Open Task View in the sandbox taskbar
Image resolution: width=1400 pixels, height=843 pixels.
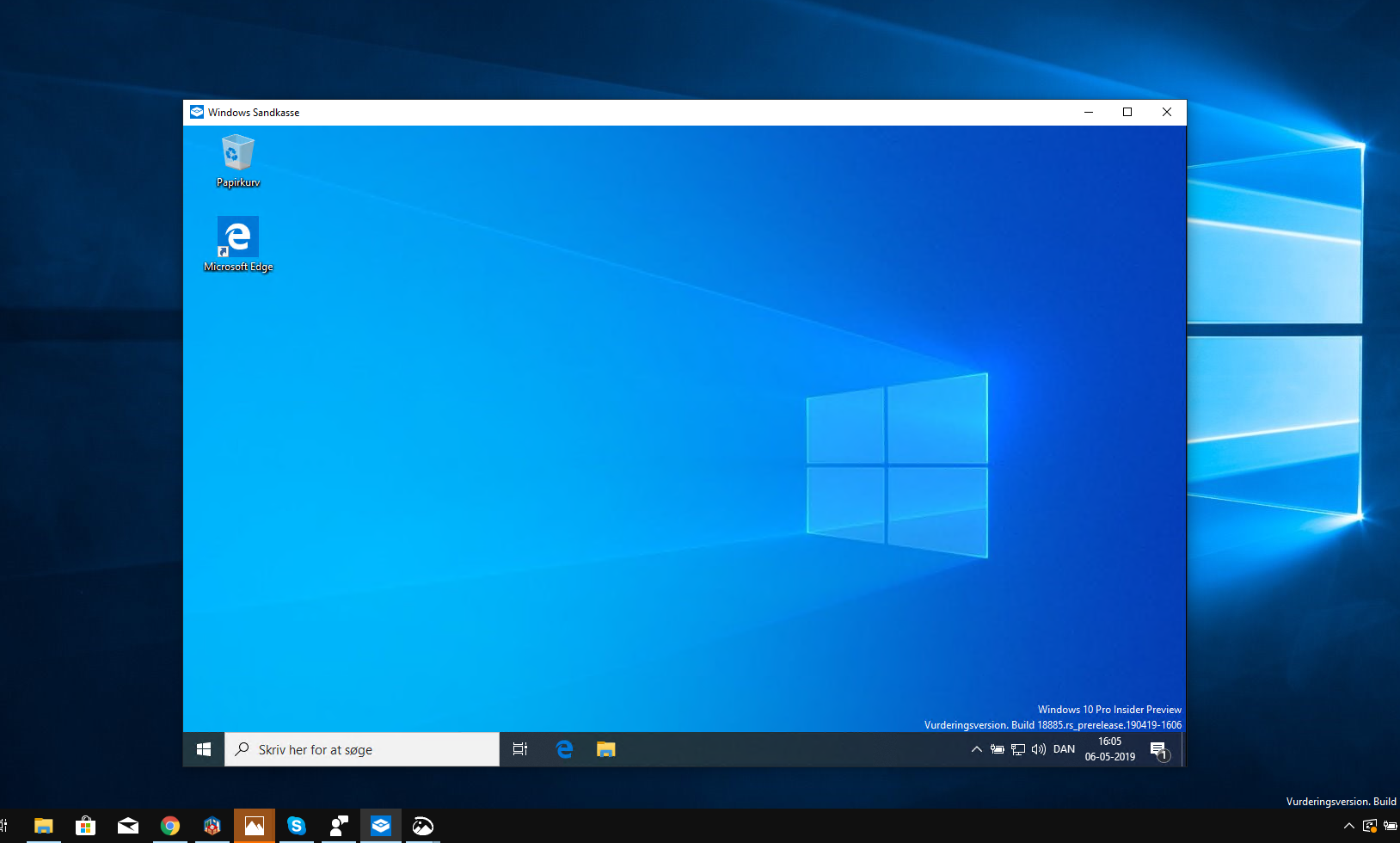click(520, 748)
